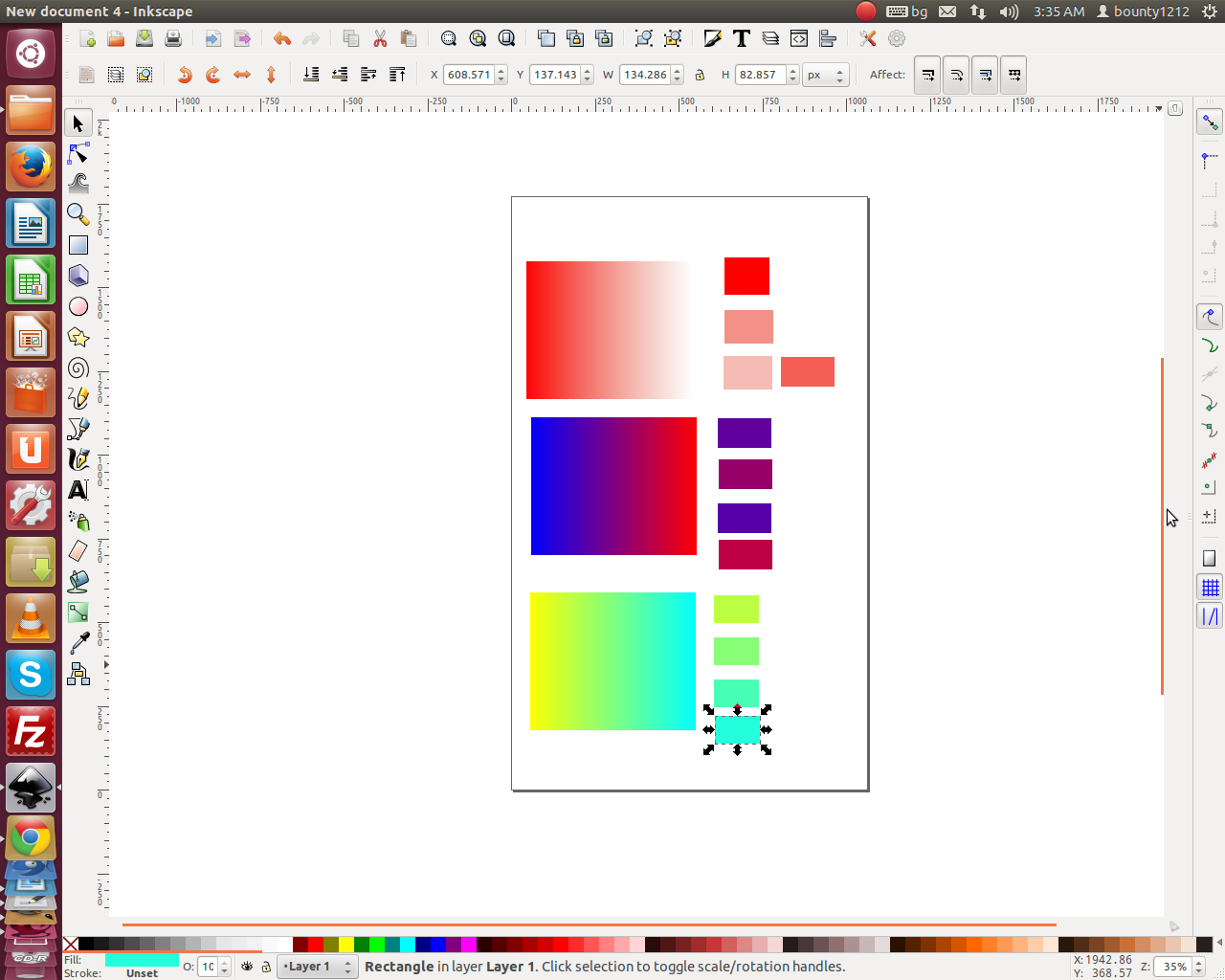This screenshot has height=980, width=1225.
Task: Click the zoom percentage stepper
Action: coord(1198,967)
